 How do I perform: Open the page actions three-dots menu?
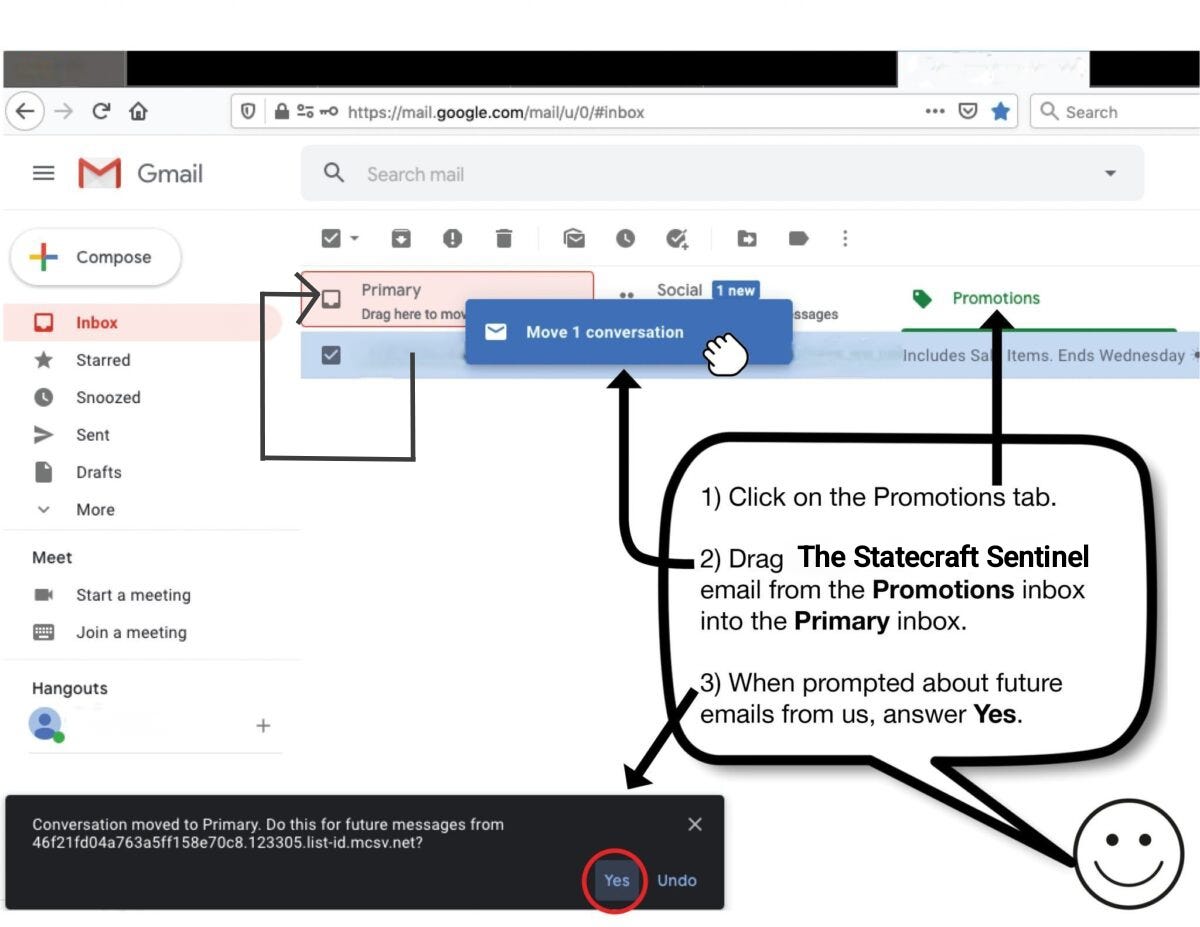click(x=935, y=112)
